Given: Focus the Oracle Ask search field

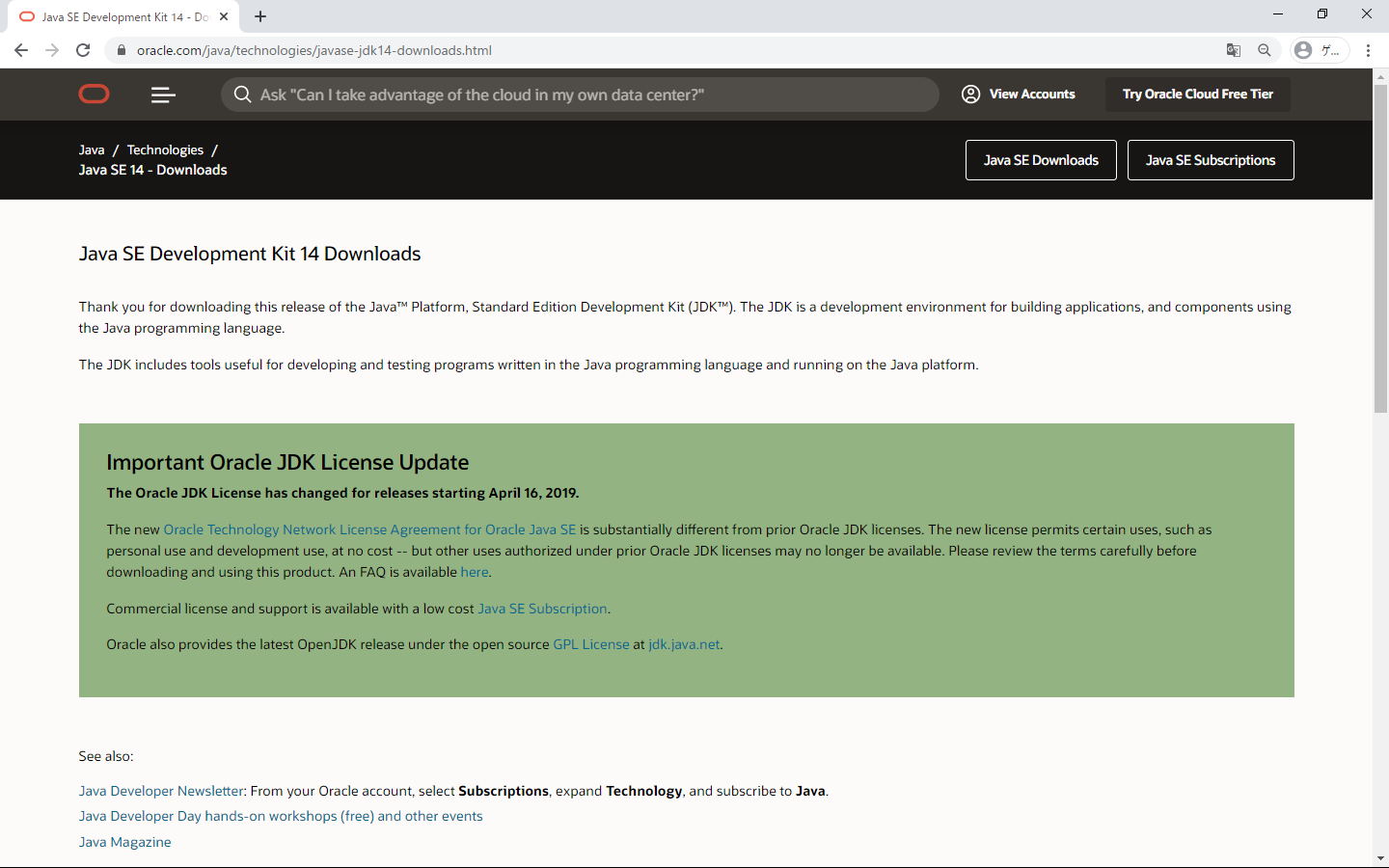Looking at the screenshot, I should (579, 95).
